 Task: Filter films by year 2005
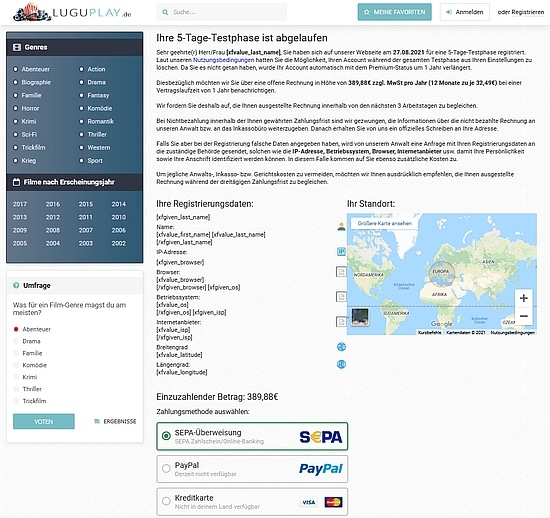click(20, 243)
